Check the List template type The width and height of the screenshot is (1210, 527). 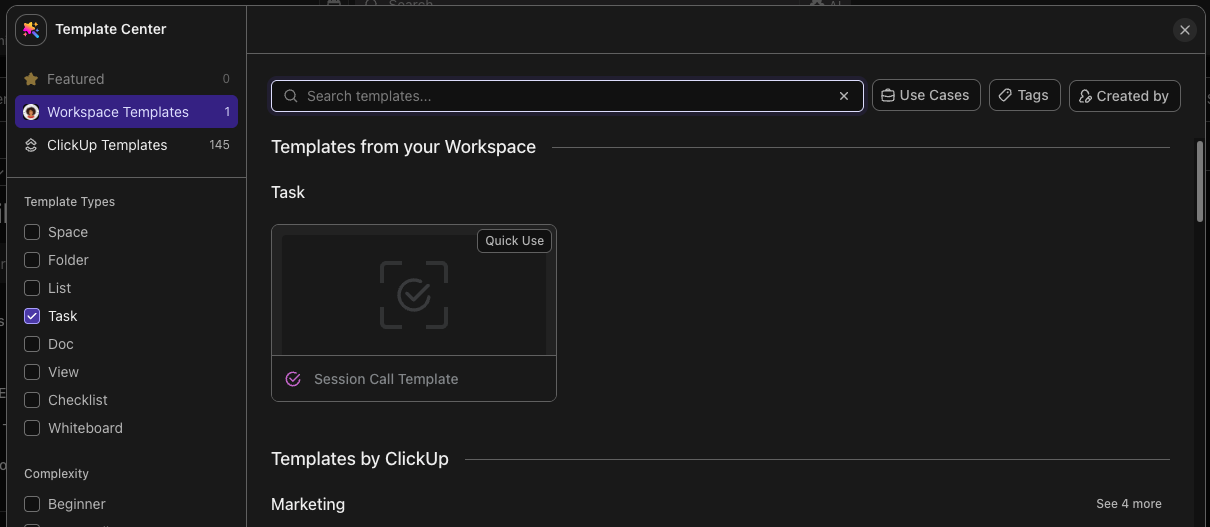[x=32, y=288]
